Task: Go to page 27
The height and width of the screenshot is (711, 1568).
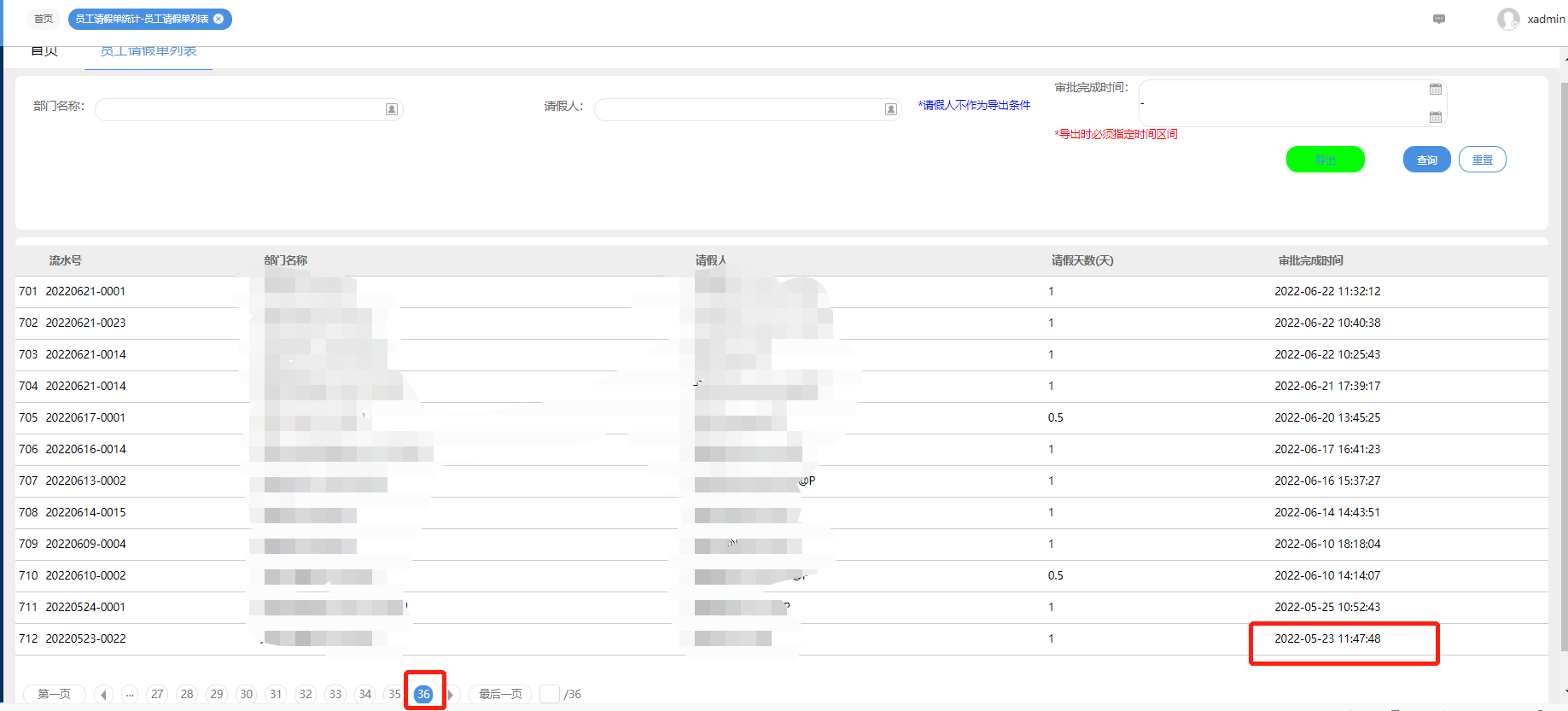Action: [157, 694]
